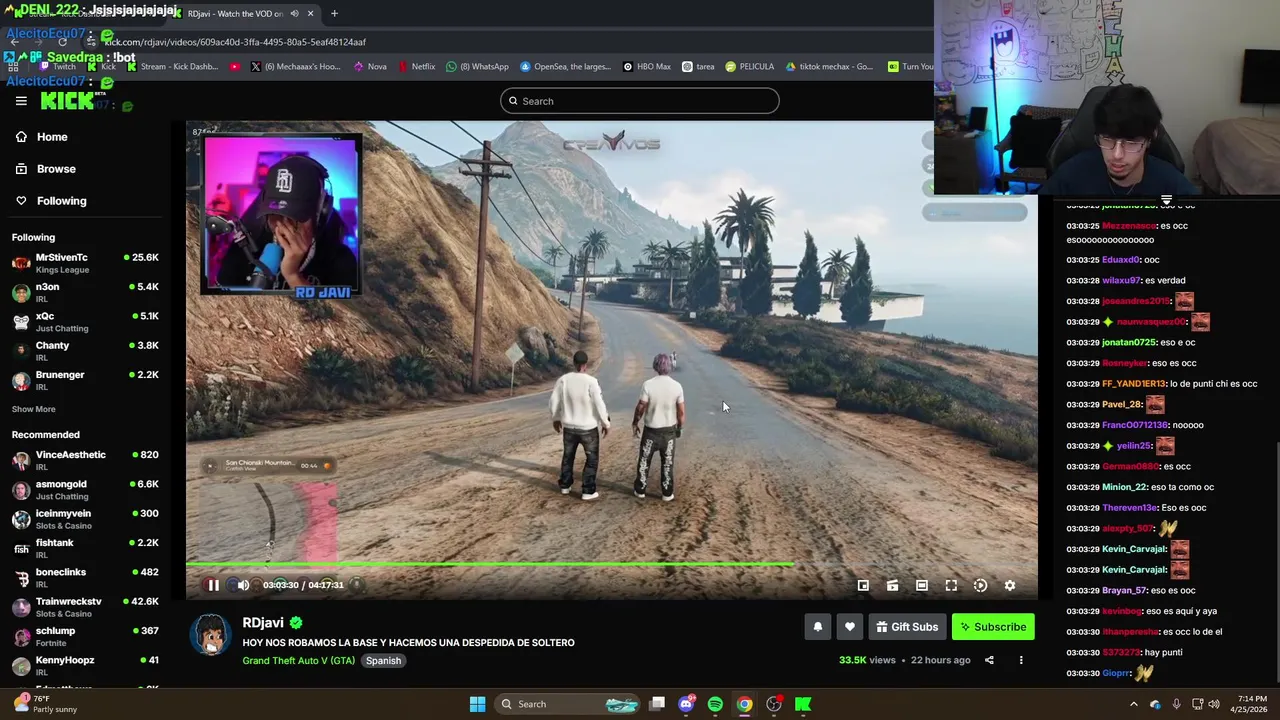Open Grand Theft Auto V category link
Image resolution: width=1280 pixels, height=720 pixels.
point(298,660)
